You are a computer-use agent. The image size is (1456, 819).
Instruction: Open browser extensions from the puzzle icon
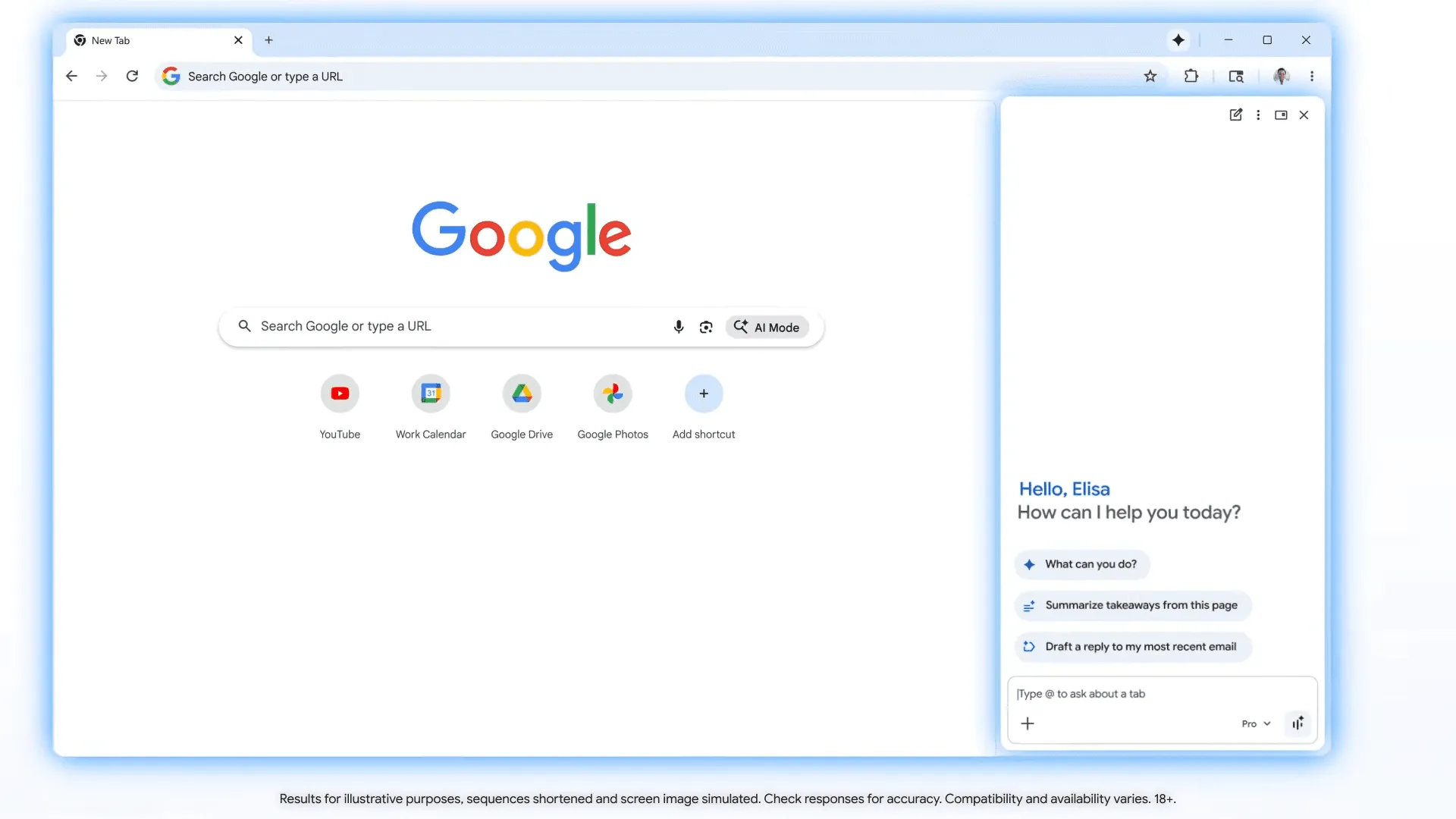coord(1191,76)
